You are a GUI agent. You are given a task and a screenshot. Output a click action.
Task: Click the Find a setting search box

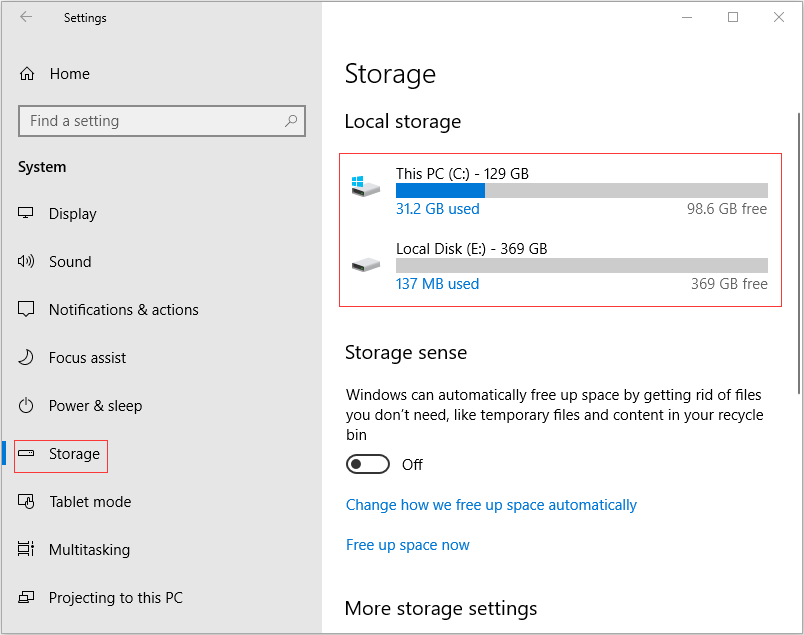click(x=150, y=121)
